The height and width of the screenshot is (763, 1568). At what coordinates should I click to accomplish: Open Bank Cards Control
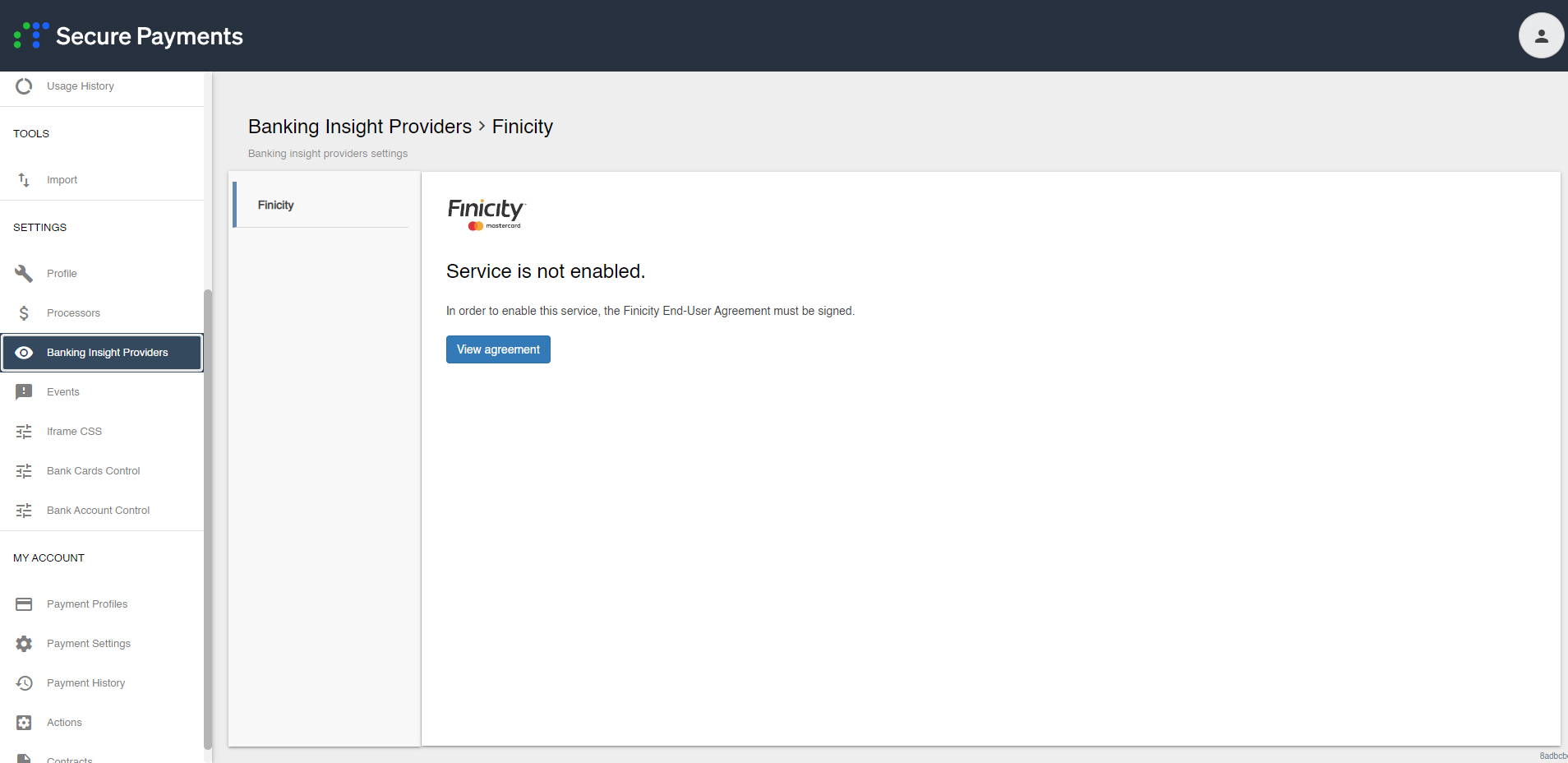[102, 471]
